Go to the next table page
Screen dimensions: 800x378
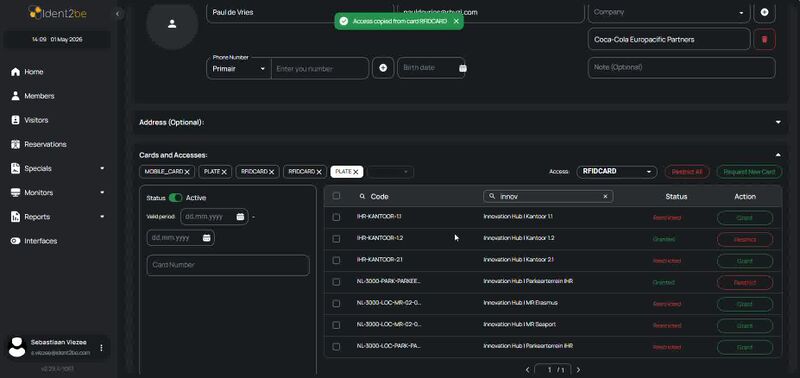pos(578,370)
